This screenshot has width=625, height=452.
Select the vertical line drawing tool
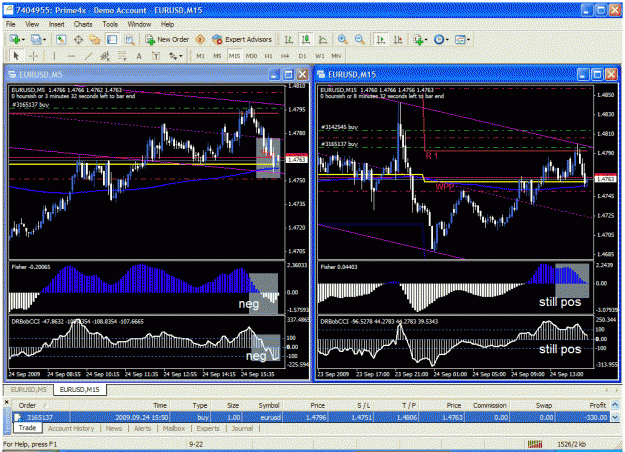[x=54, y=56]
